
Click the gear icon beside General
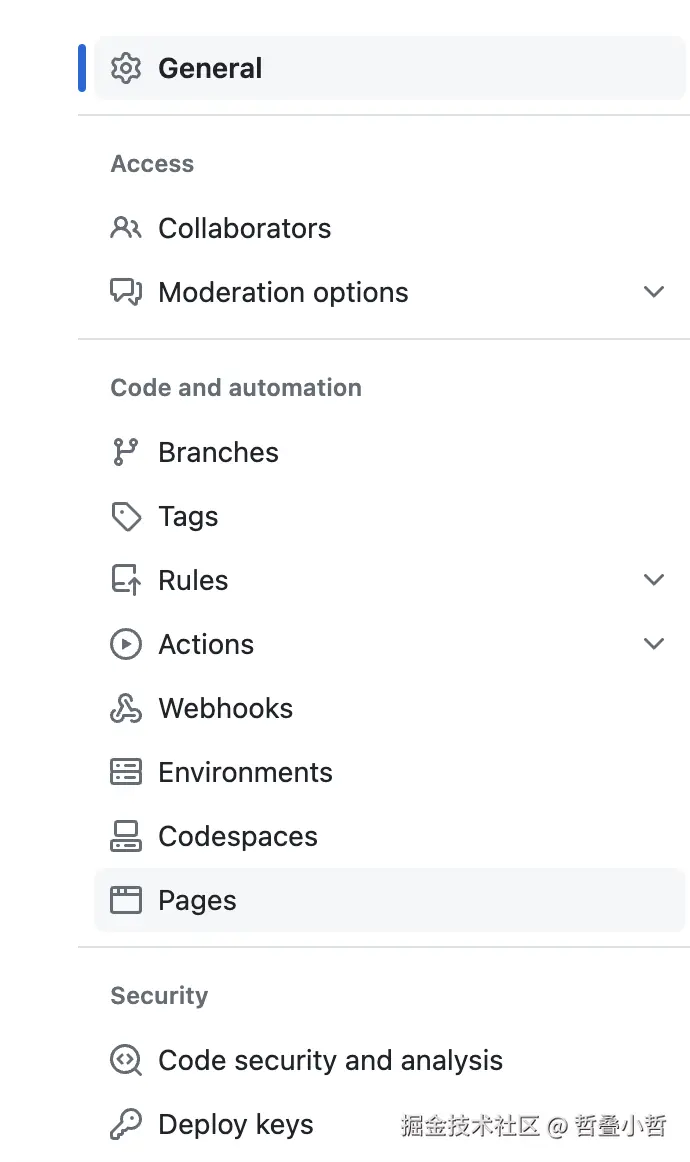[x=126, y=68]
